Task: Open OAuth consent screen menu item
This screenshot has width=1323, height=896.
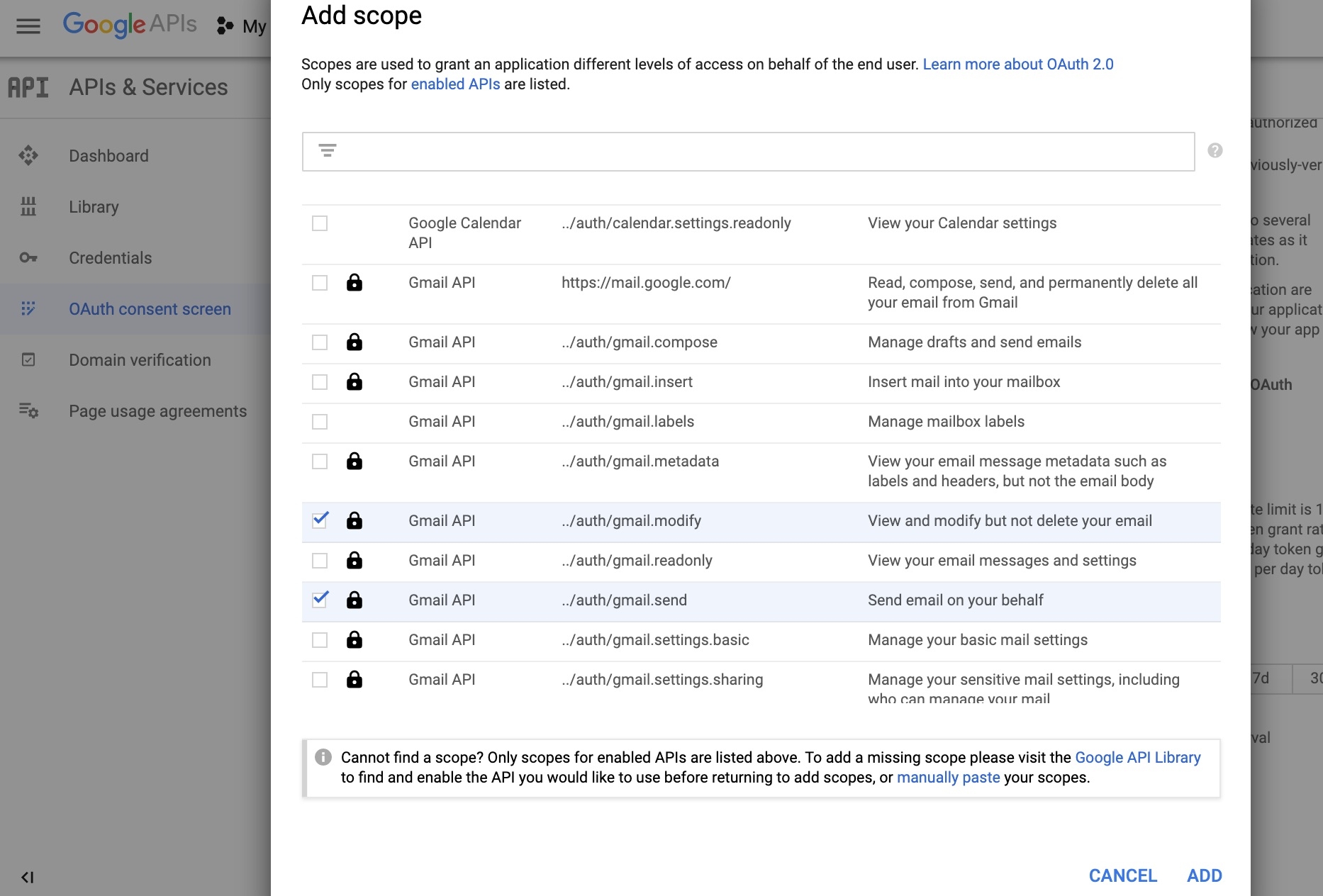Action: tap(150, 309)
